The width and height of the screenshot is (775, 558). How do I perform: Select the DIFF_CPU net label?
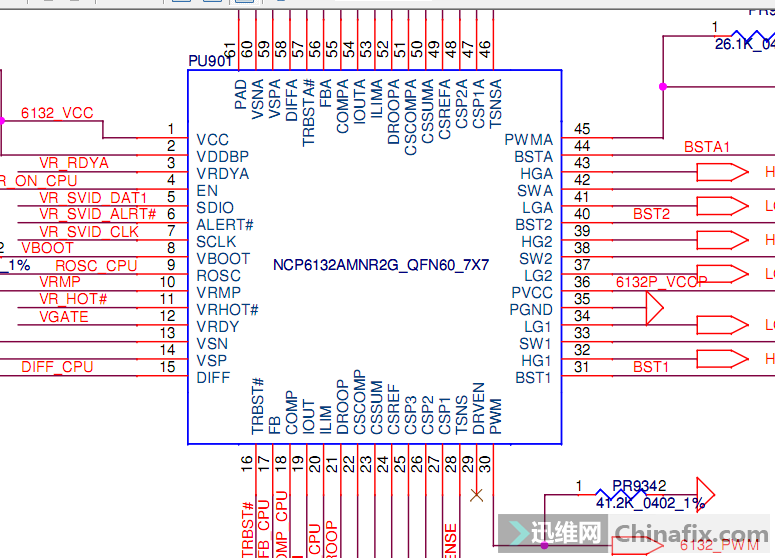[57, 367]
